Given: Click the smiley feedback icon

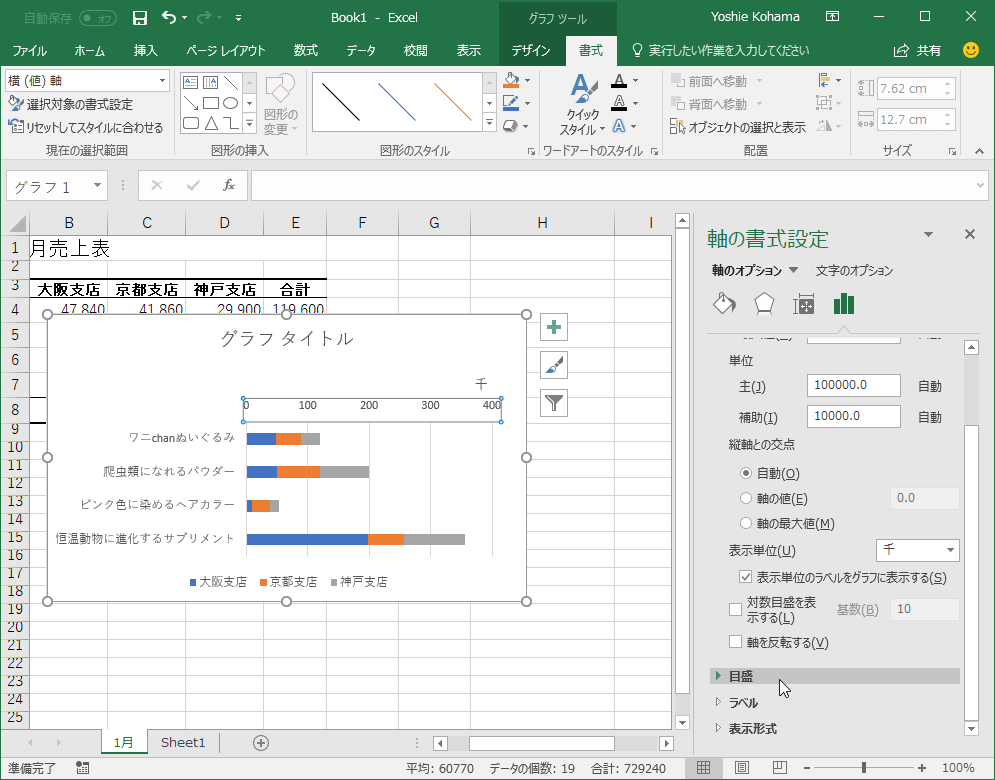Looking at the screenshot, I should (x=971, y=50).
